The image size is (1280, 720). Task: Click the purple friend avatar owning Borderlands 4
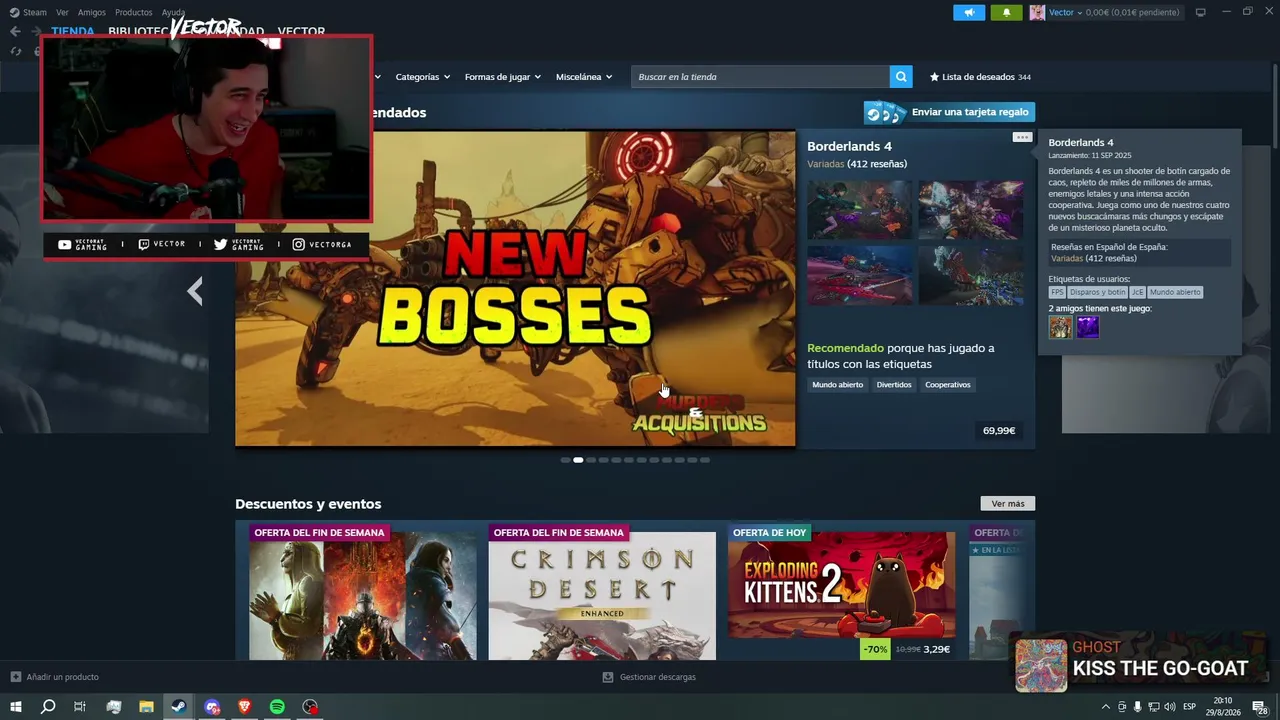(1087, 327)
